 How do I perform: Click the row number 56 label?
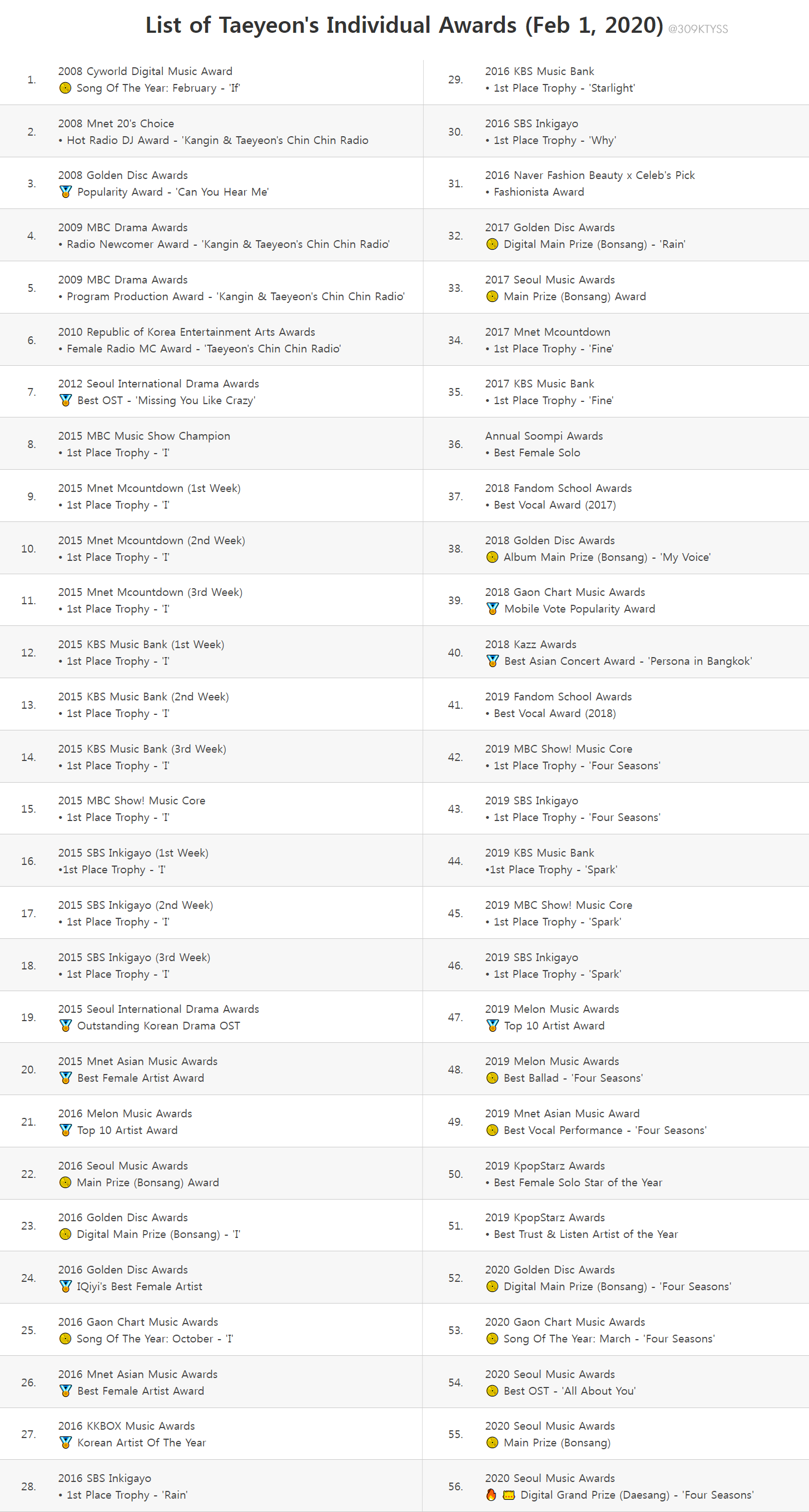[x=455, y=1486]
